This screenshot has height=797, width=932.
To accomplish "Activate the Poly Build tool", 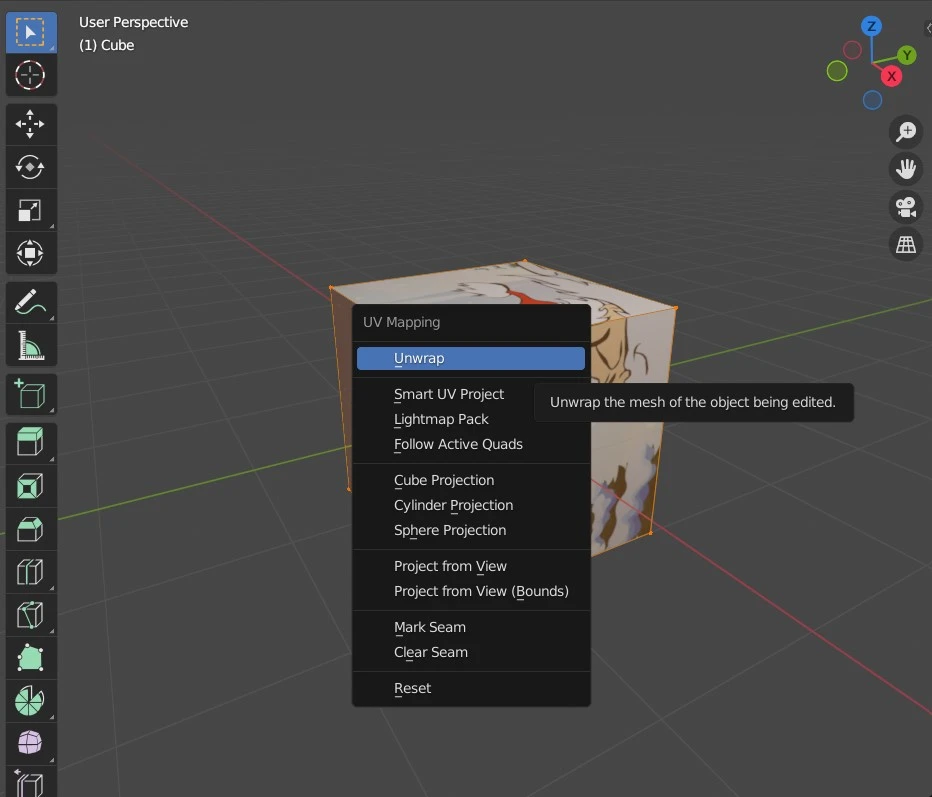I will pos(31,658).
